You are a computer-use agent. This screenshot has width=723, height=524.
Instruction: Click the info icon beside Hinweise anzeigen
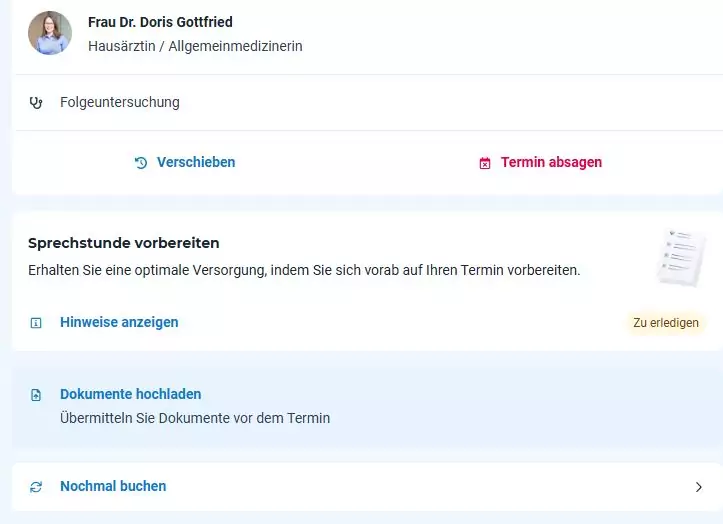click(x=36, y=323)
